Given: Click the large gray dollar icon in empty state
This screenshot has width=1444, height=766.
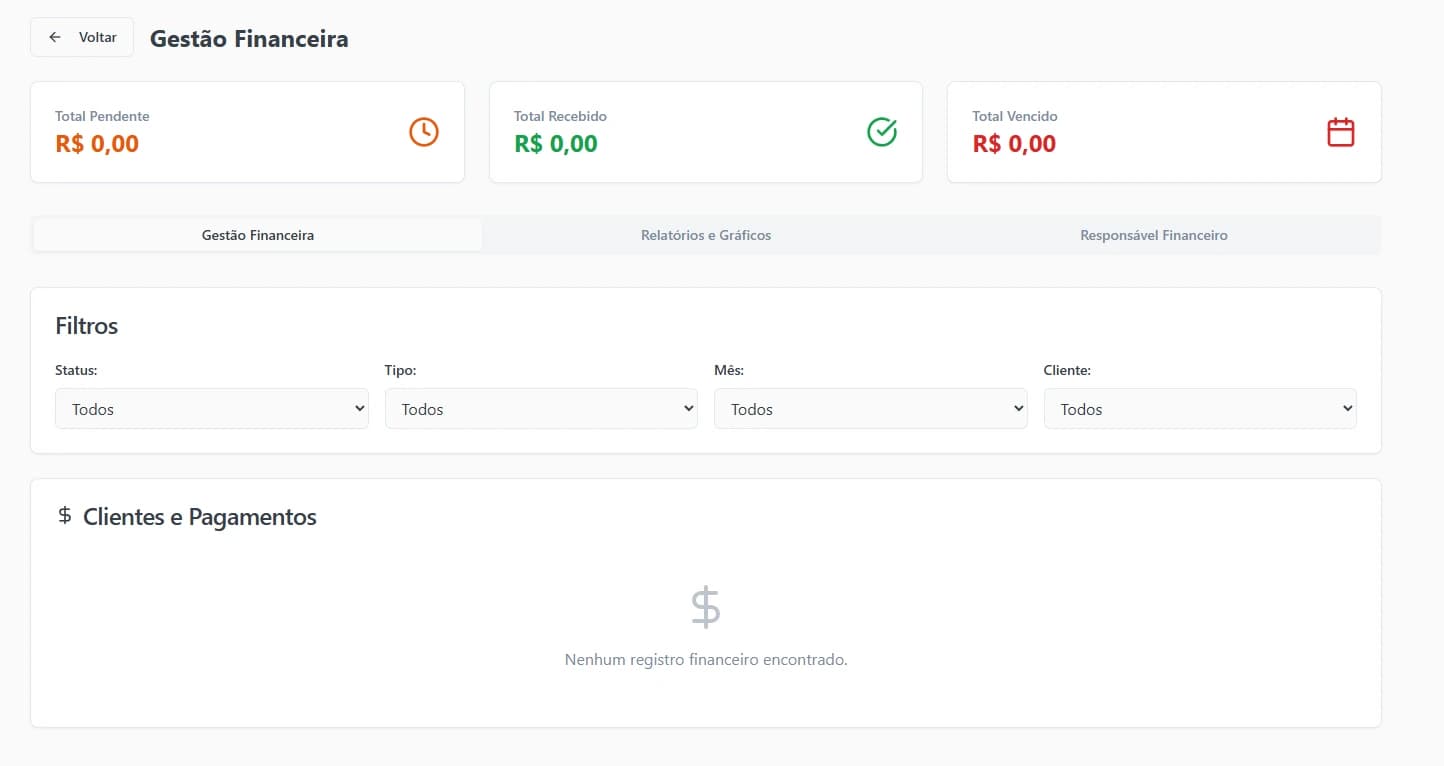Looking at the screenshot, I should 706,604.
